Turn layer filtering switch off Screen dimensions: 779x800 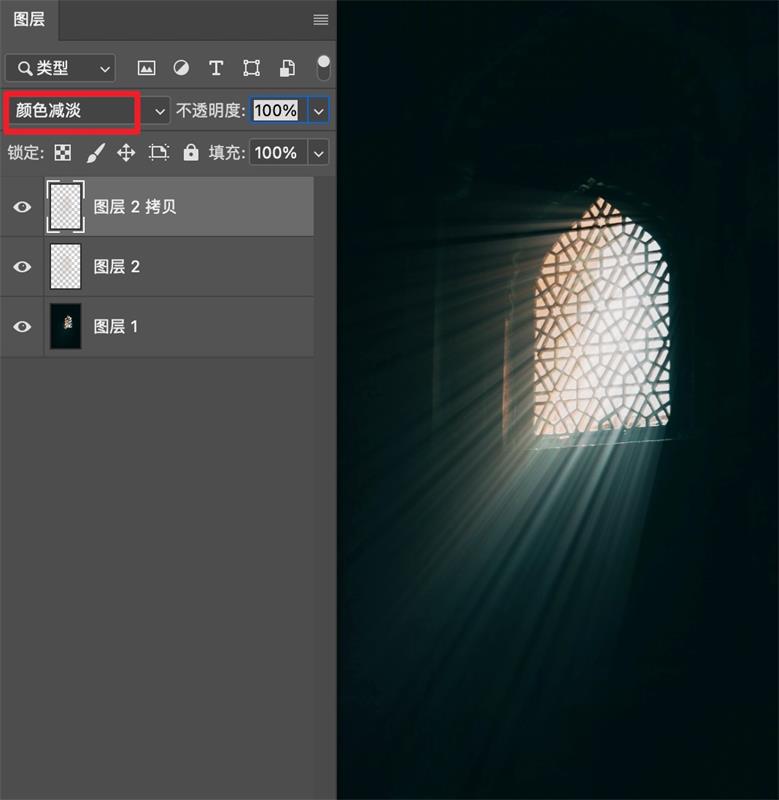tap(323, 68)
